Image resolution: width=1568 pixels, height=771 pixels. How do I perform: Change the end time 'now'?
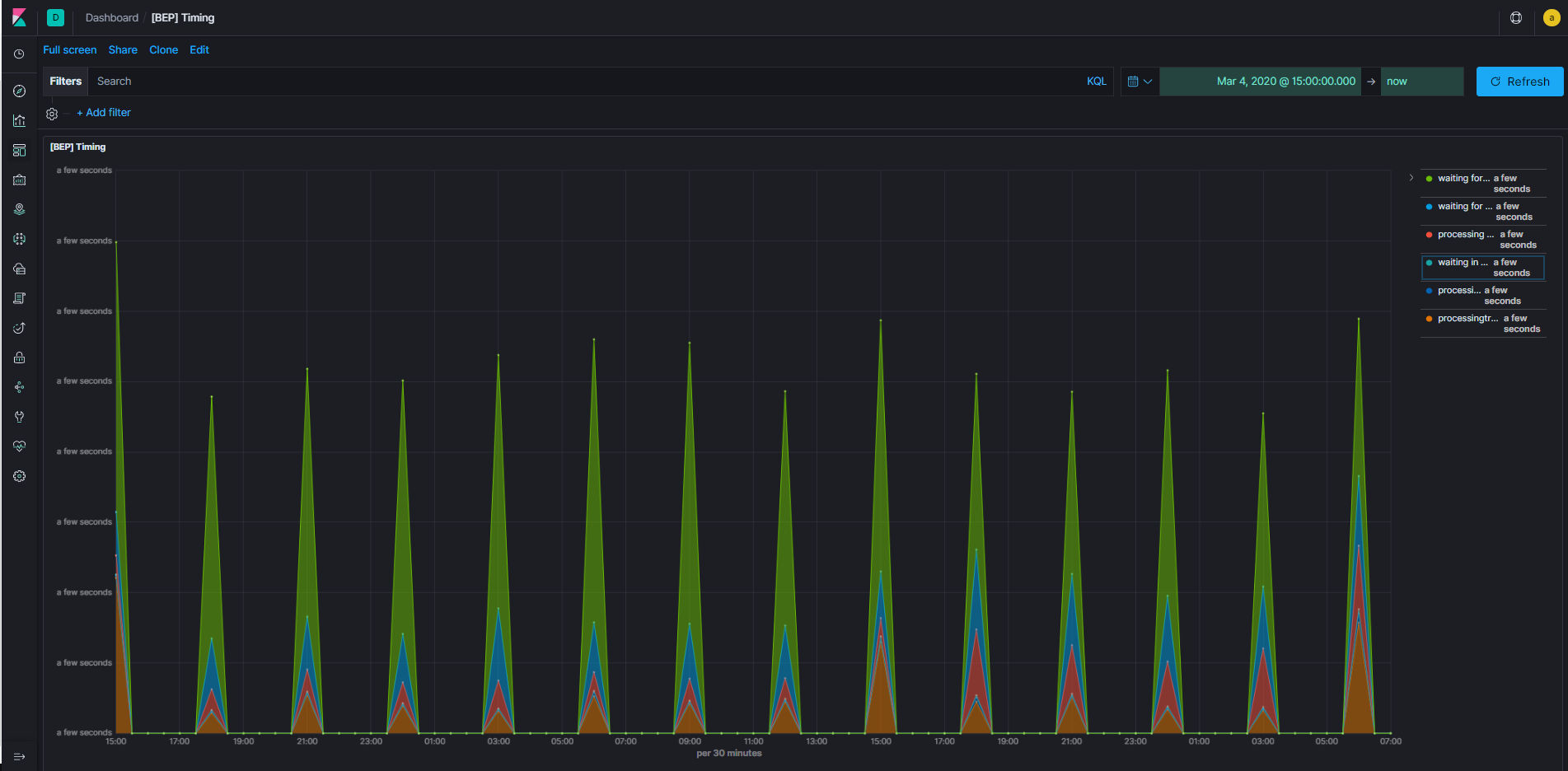point(1422,82)
